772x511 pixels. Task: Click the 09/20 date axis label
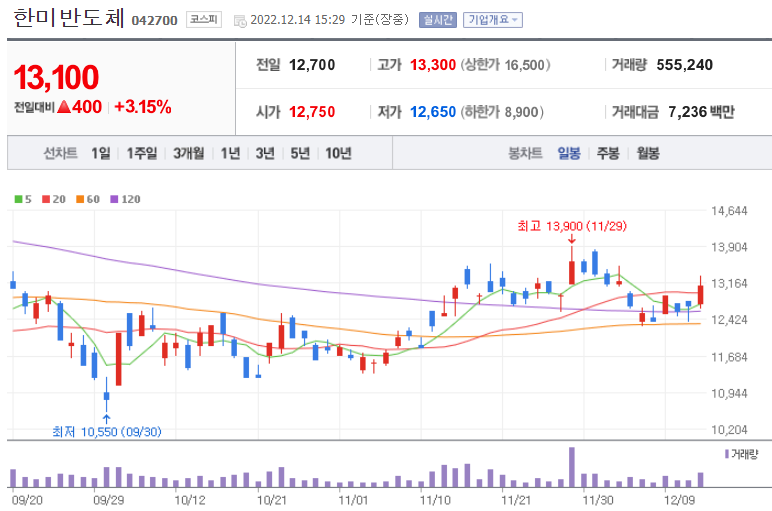[x=27, y=500]
